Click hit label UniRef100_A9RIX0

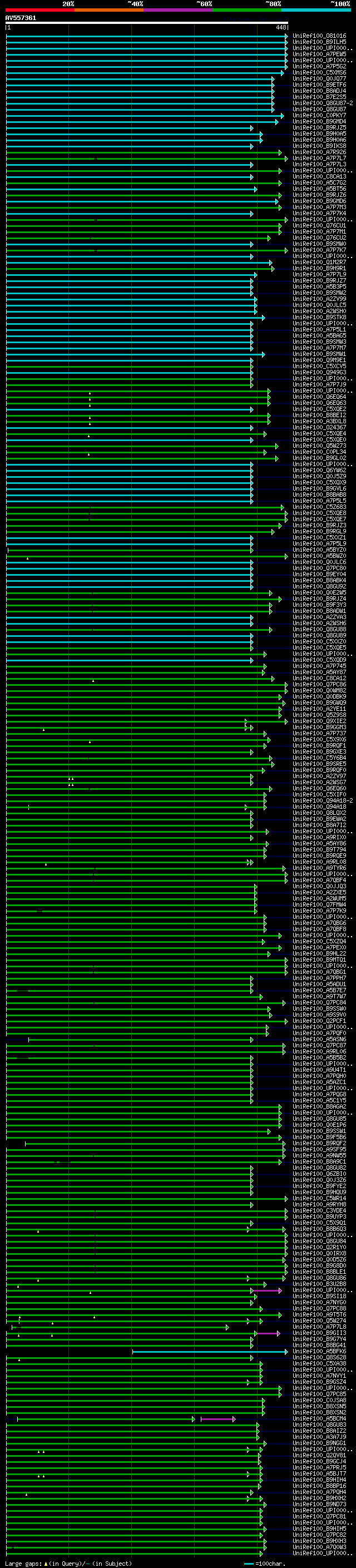pyautogui.click(x=319, y=837)
